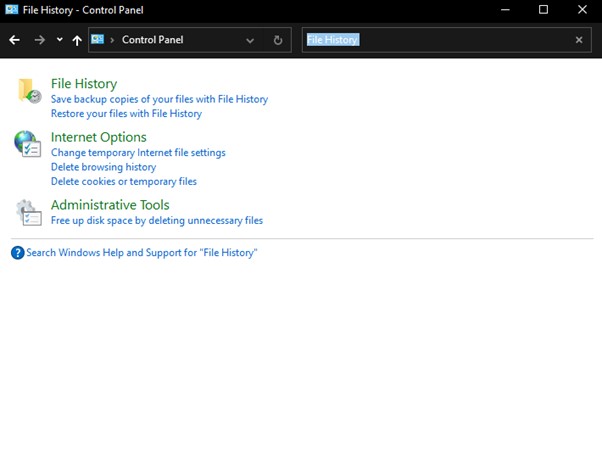Image resolution: width=602 pixels, height=452 pixels.
Task: Select the Delete browsing history link
Action: [x=103, y=167]
